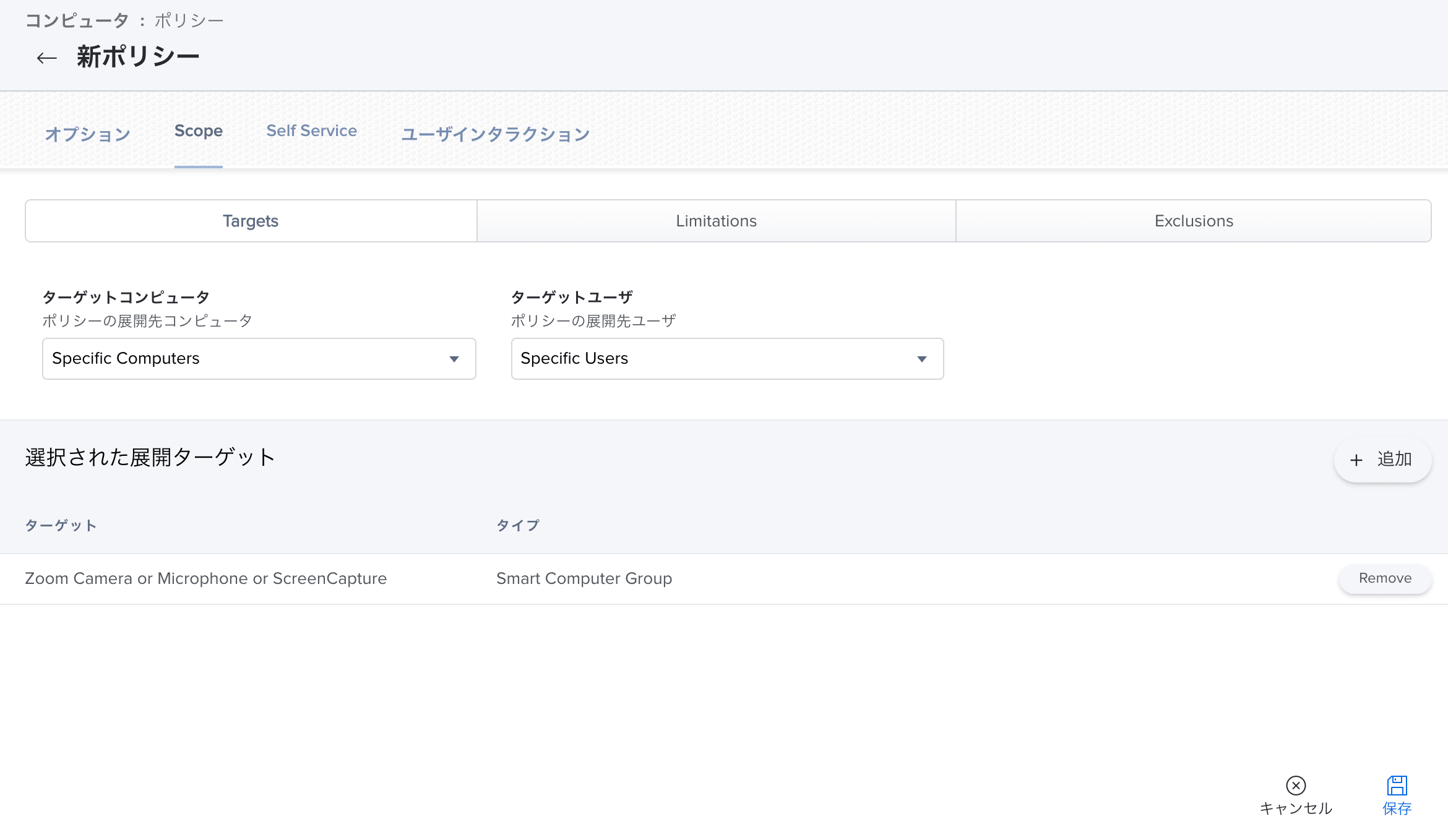
Task: Open the オプション tab
Action: 87,134
